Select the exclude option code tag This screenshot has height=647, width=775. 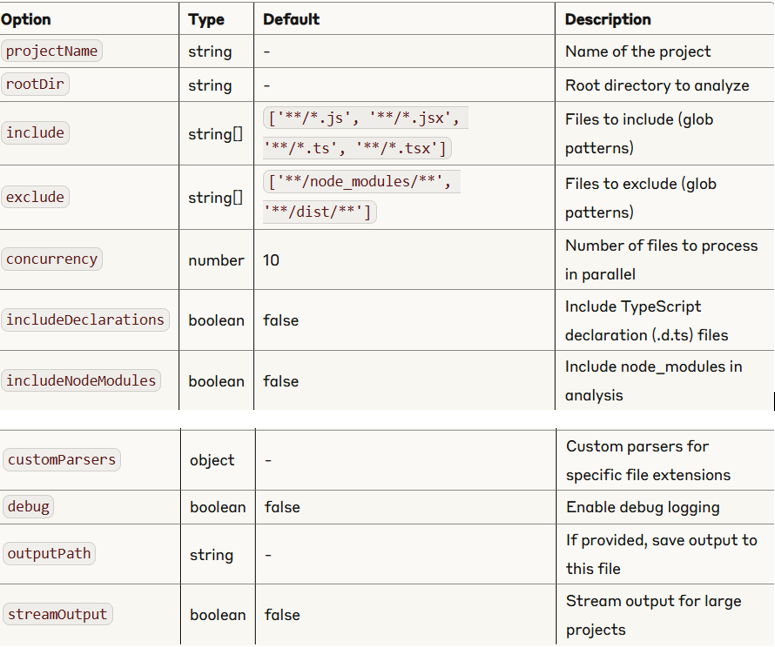tap(35, 197)
